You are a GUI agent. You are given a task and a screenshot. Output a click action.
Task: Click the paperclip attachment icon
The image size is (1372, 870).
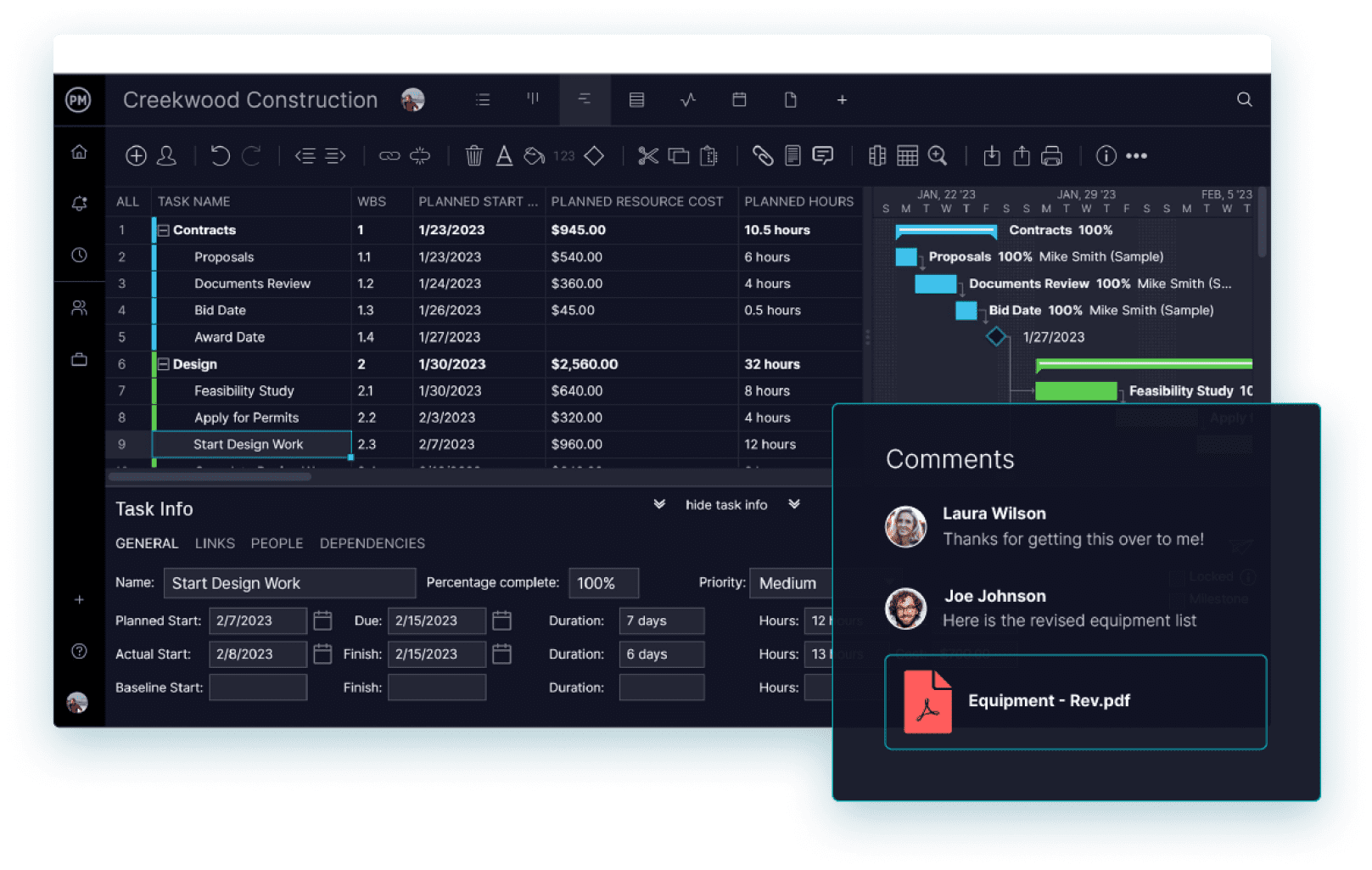763,155
